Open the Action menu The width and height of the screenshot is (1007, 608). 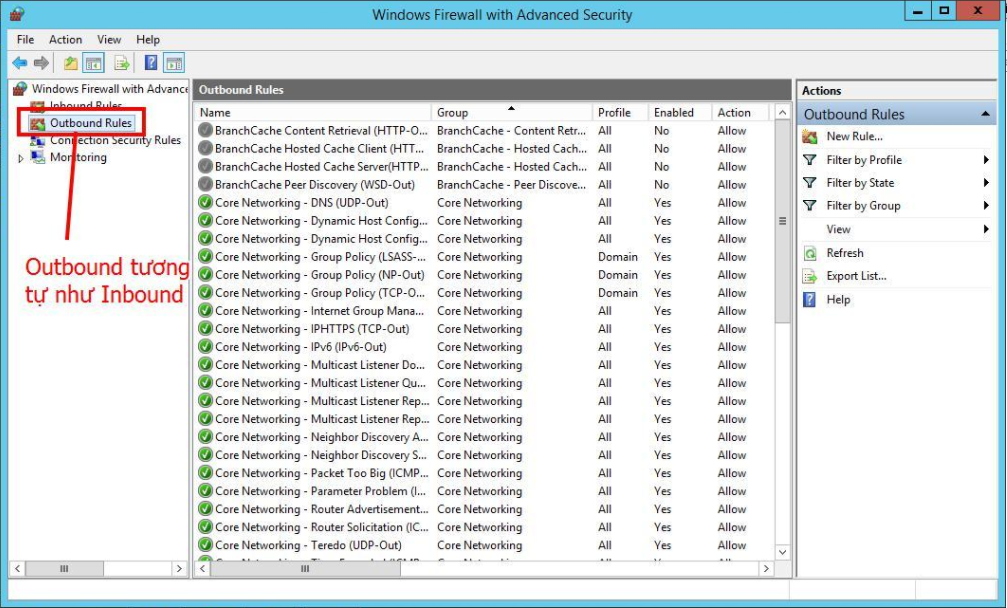coord(66,40)
